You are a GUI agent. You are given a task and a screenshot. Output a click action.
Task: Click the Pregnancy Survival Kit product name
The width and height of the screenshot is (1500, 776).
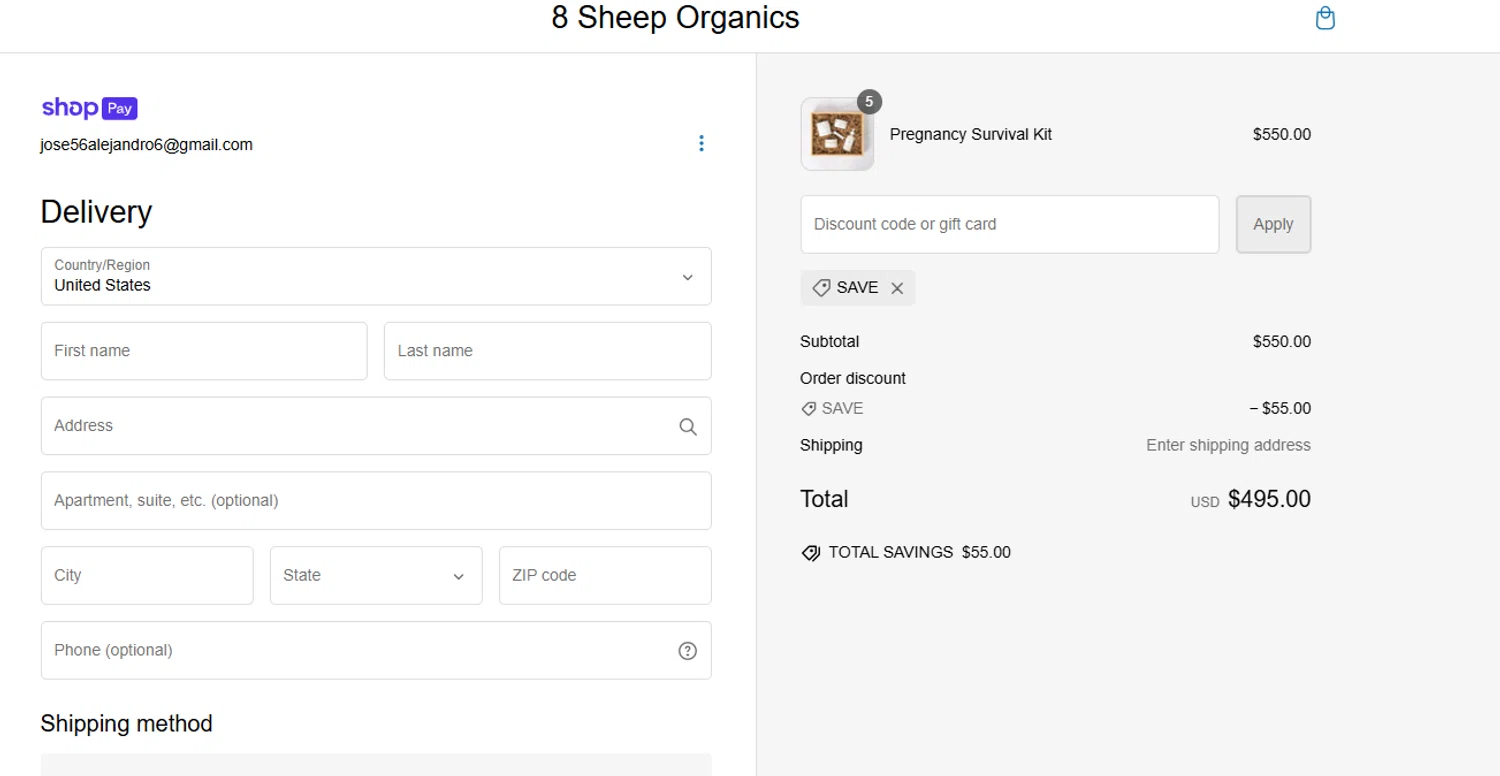971,134
